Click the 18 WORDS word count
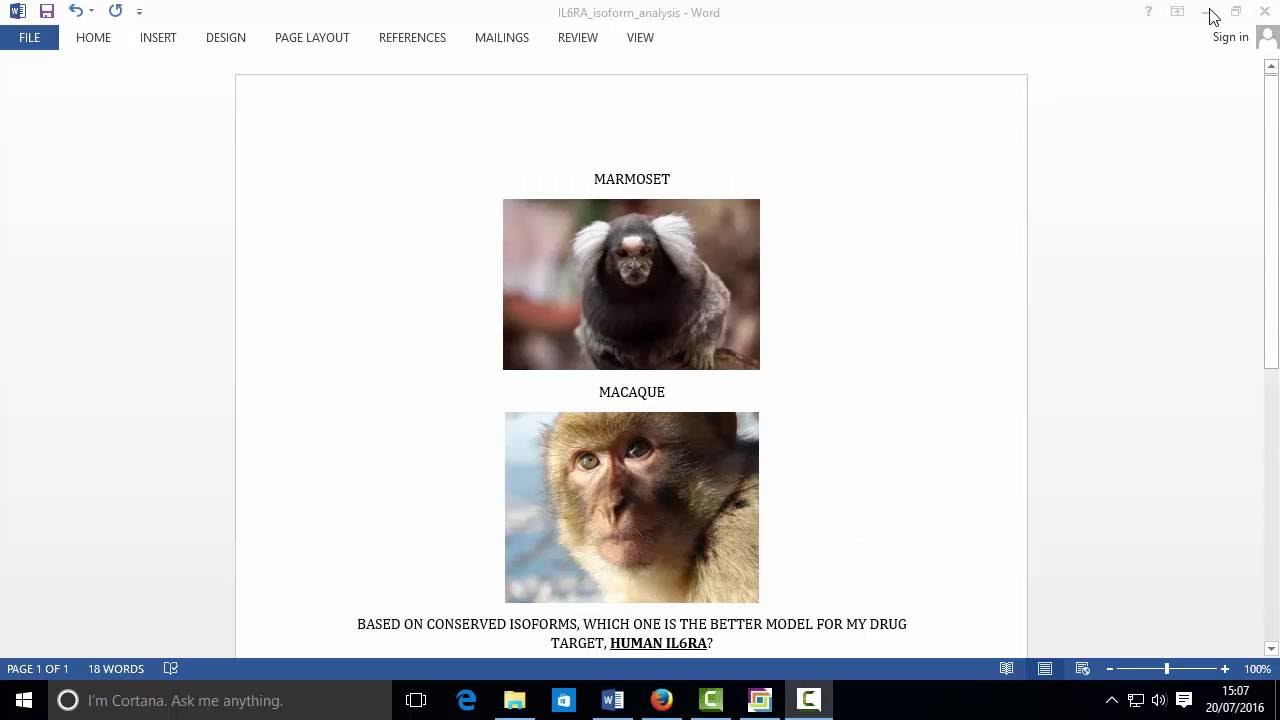 (x=116, y=669)
